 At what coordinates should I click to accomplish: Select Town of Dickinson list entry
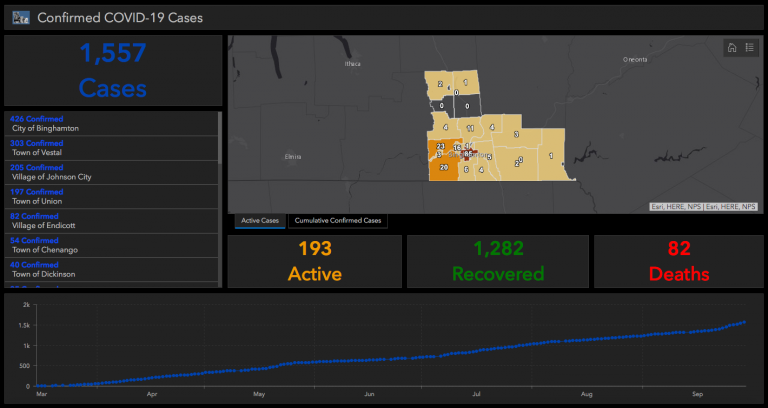(x=112, y=269)
